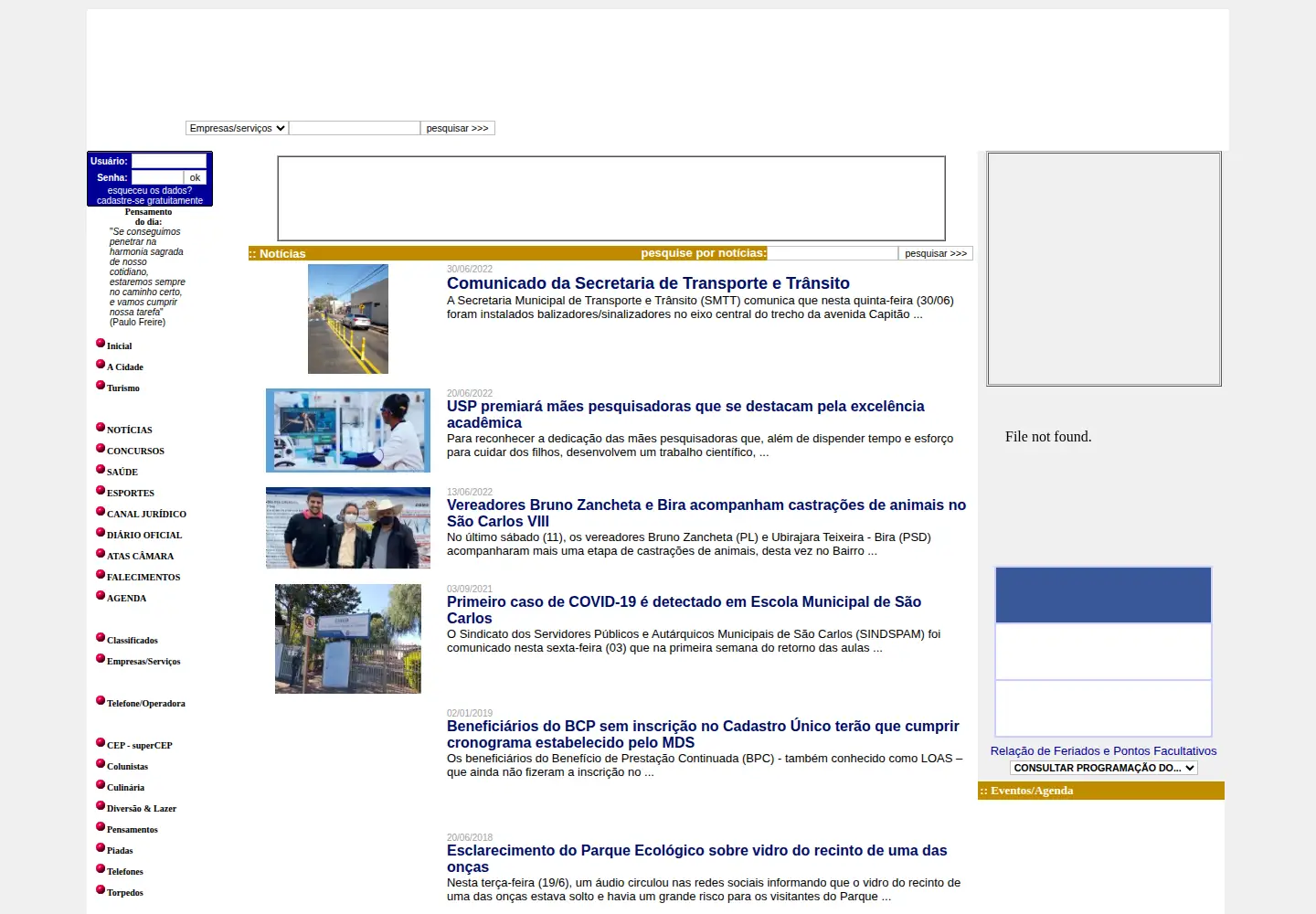This screenshot has width=1316, height=914.
Task: Click the red bullet beside ATAS CÂMARA
Action: point(101,553)
